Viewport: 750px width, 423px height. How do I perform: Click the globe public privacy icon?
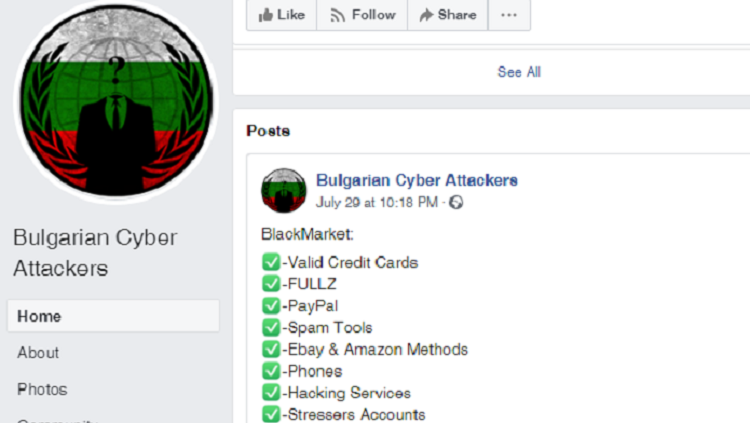(x=456, y=202)
